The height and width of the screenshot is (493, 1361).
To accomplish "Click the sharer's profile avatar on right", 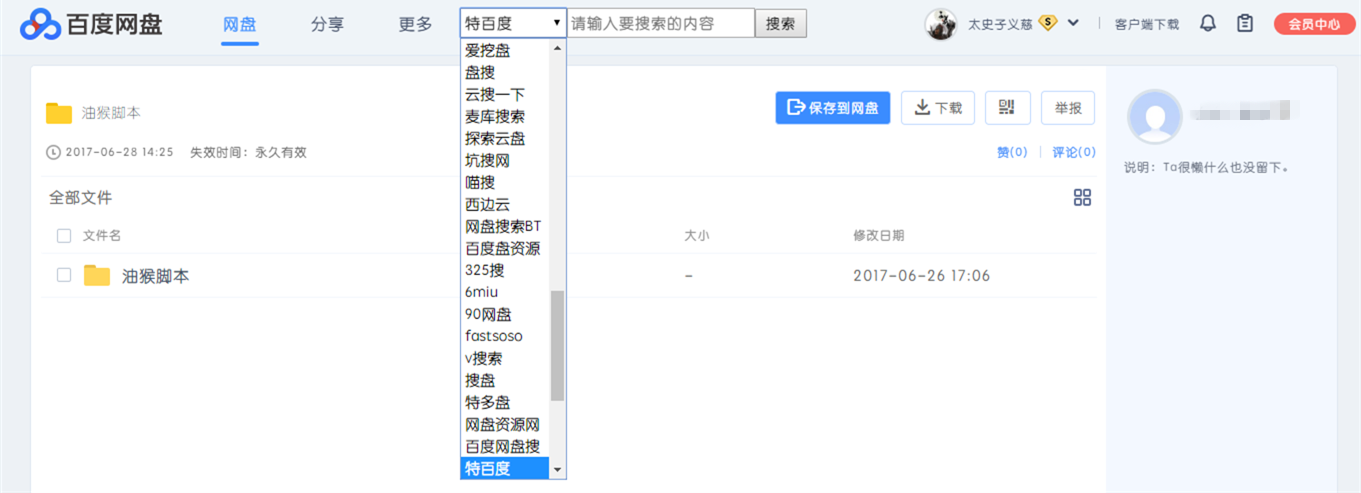I will [x=1154, y=116].
